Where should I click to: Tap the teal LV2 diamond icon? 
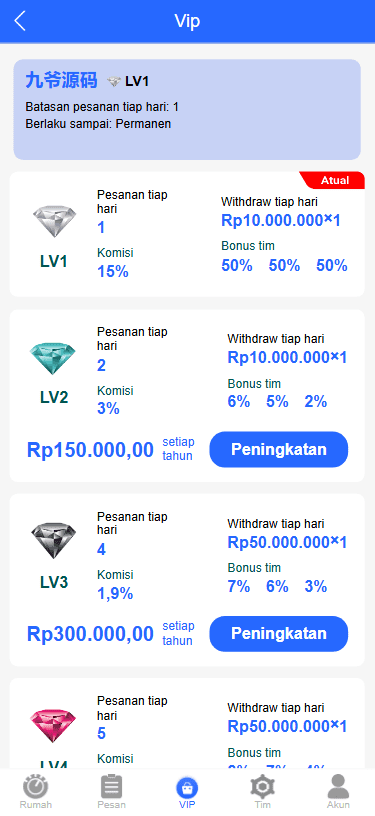pos(53,359)
